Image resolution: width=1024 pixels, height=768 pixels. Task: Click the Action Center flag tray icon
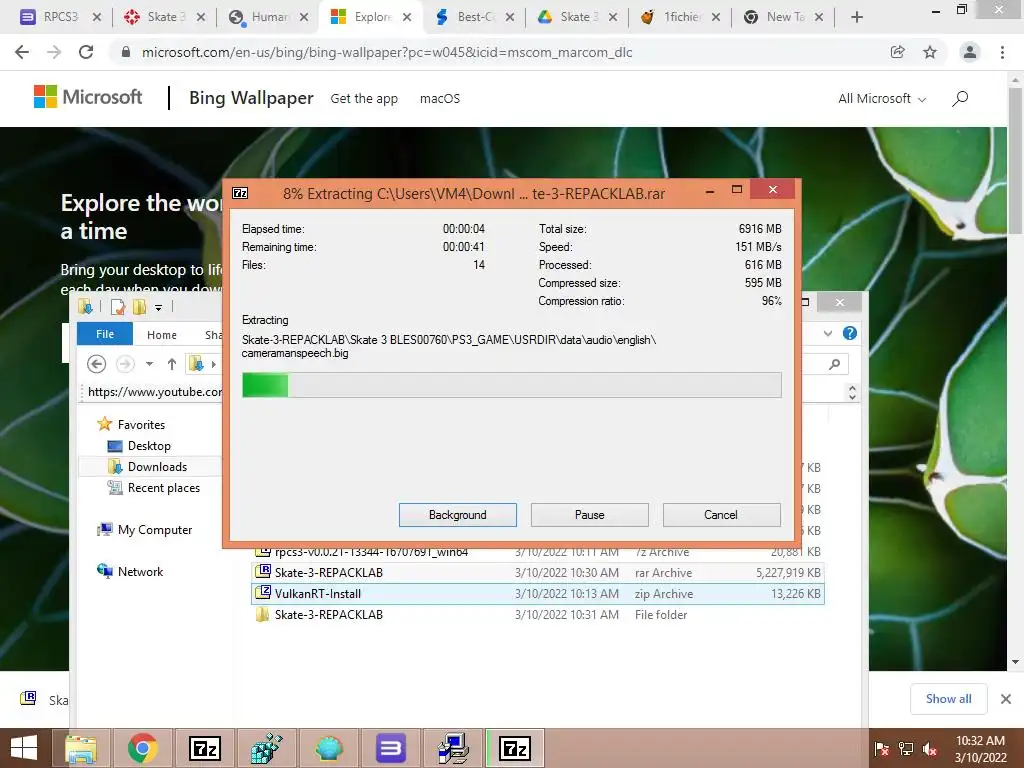[x=881, y=749]
